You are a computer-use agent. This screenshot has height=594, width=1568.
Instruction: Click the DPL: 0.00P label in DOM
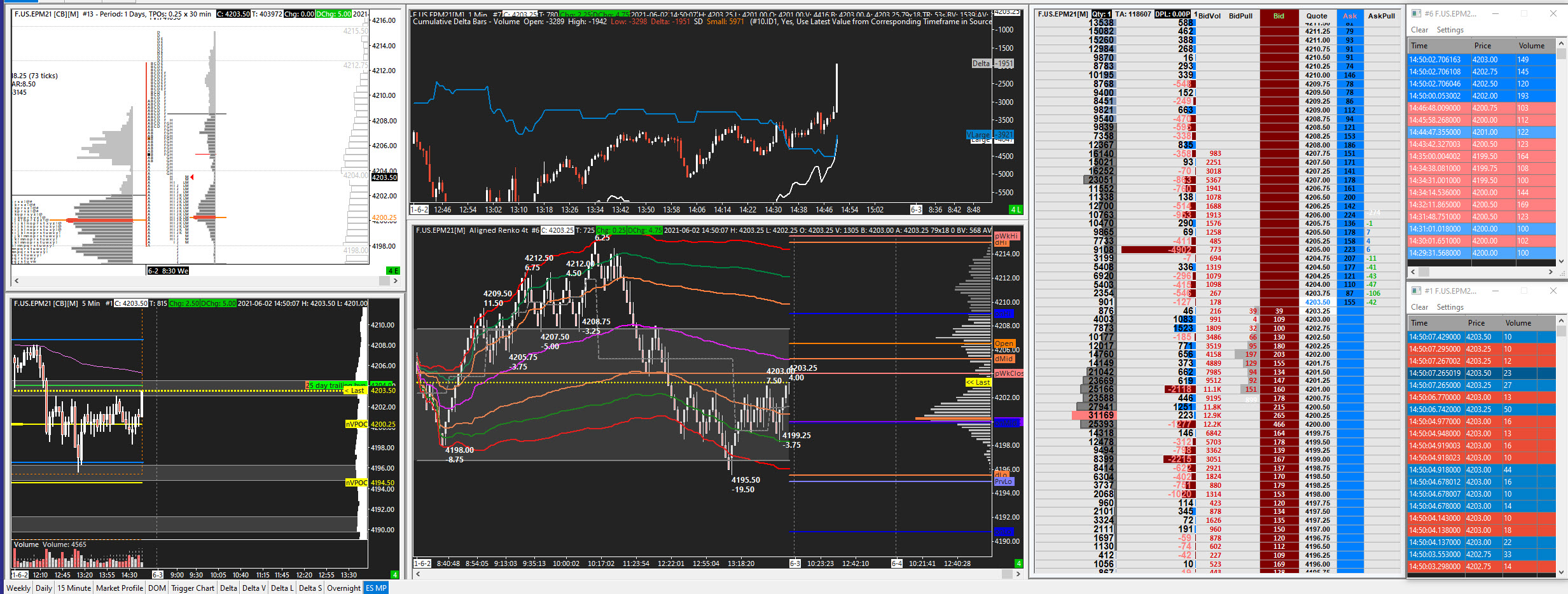1172,14
